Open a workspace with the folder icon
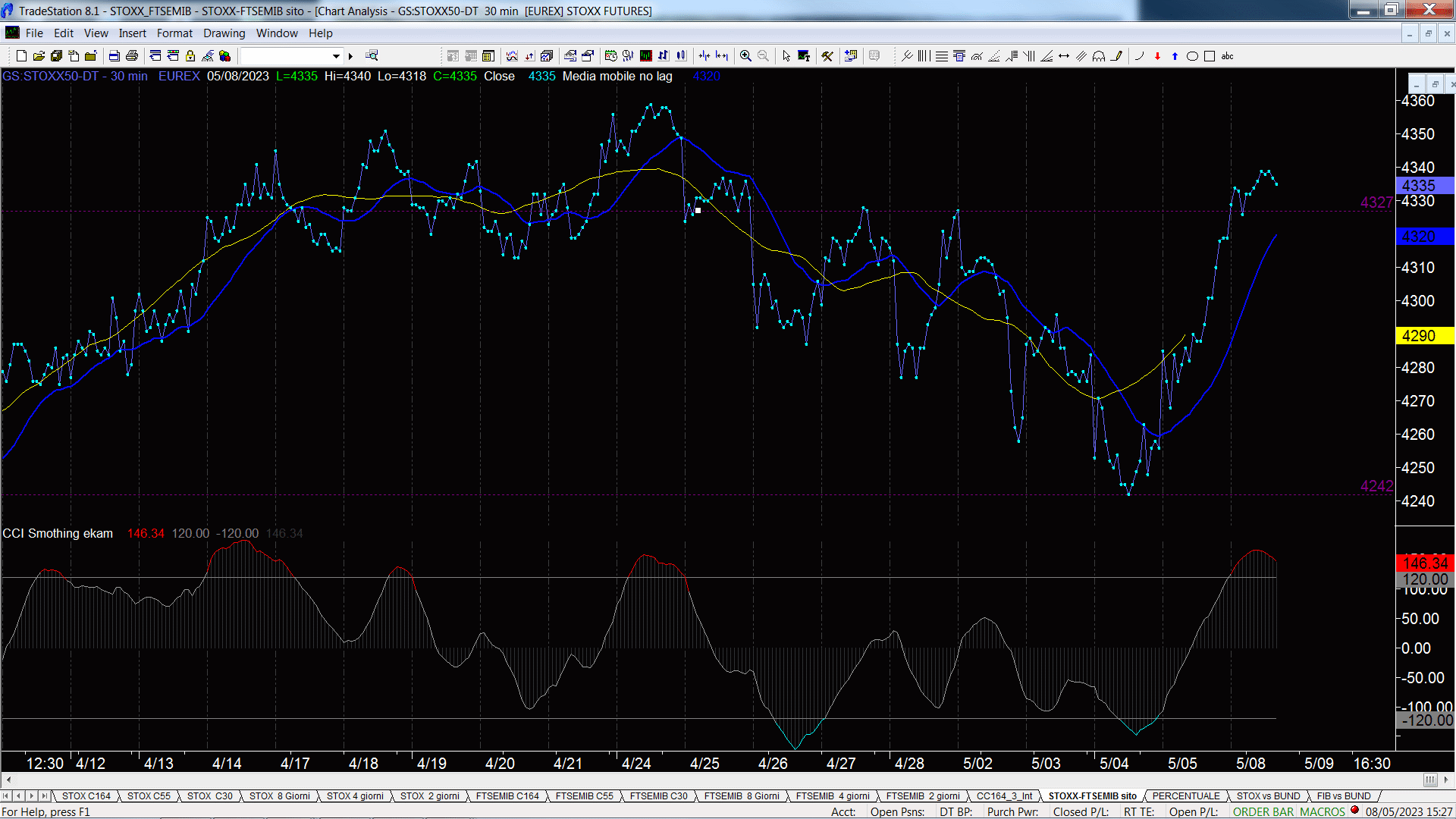 click(x=39, y=56)
